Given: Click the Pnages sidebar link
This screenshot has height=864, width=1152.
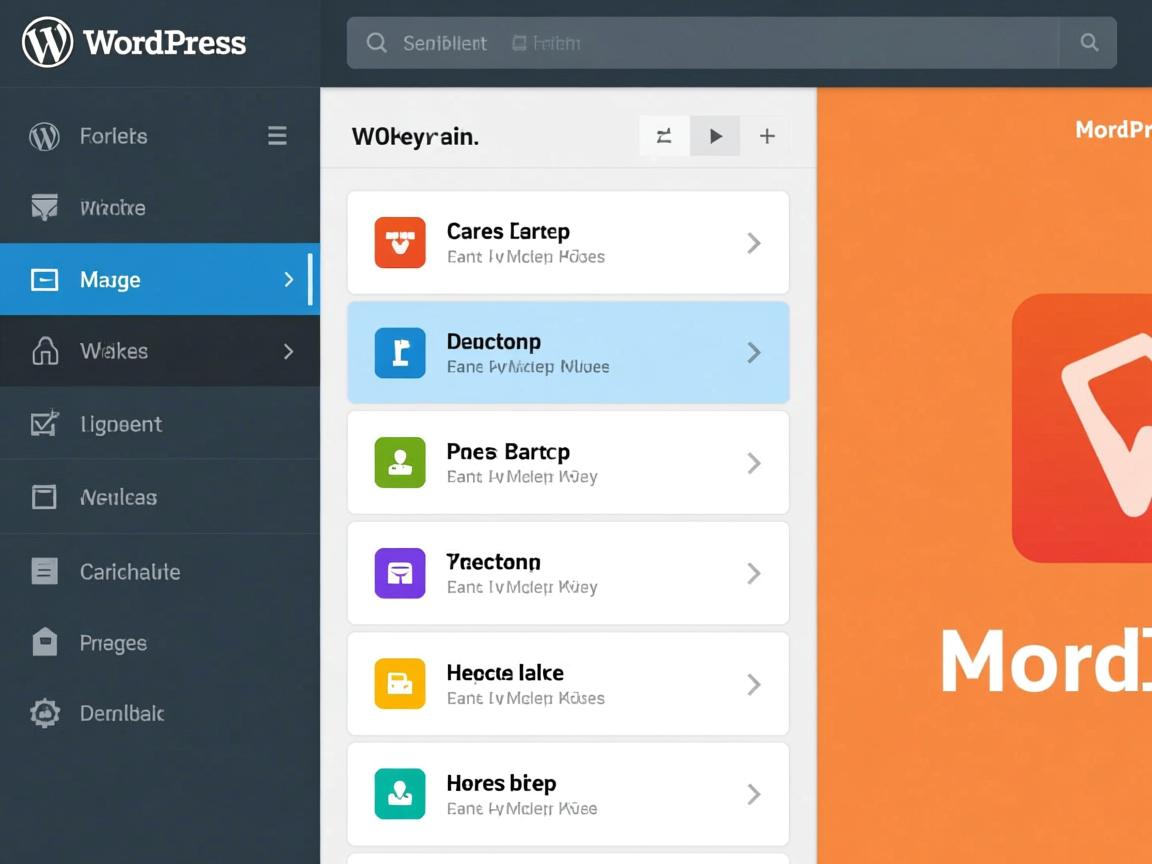Looking at the screenshot, I should (x=113, y=643).
